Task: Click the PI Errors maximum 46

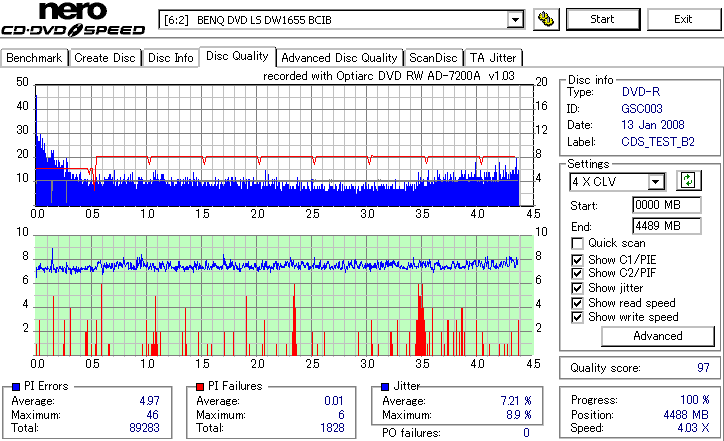Action: click(x=153, y=415)
